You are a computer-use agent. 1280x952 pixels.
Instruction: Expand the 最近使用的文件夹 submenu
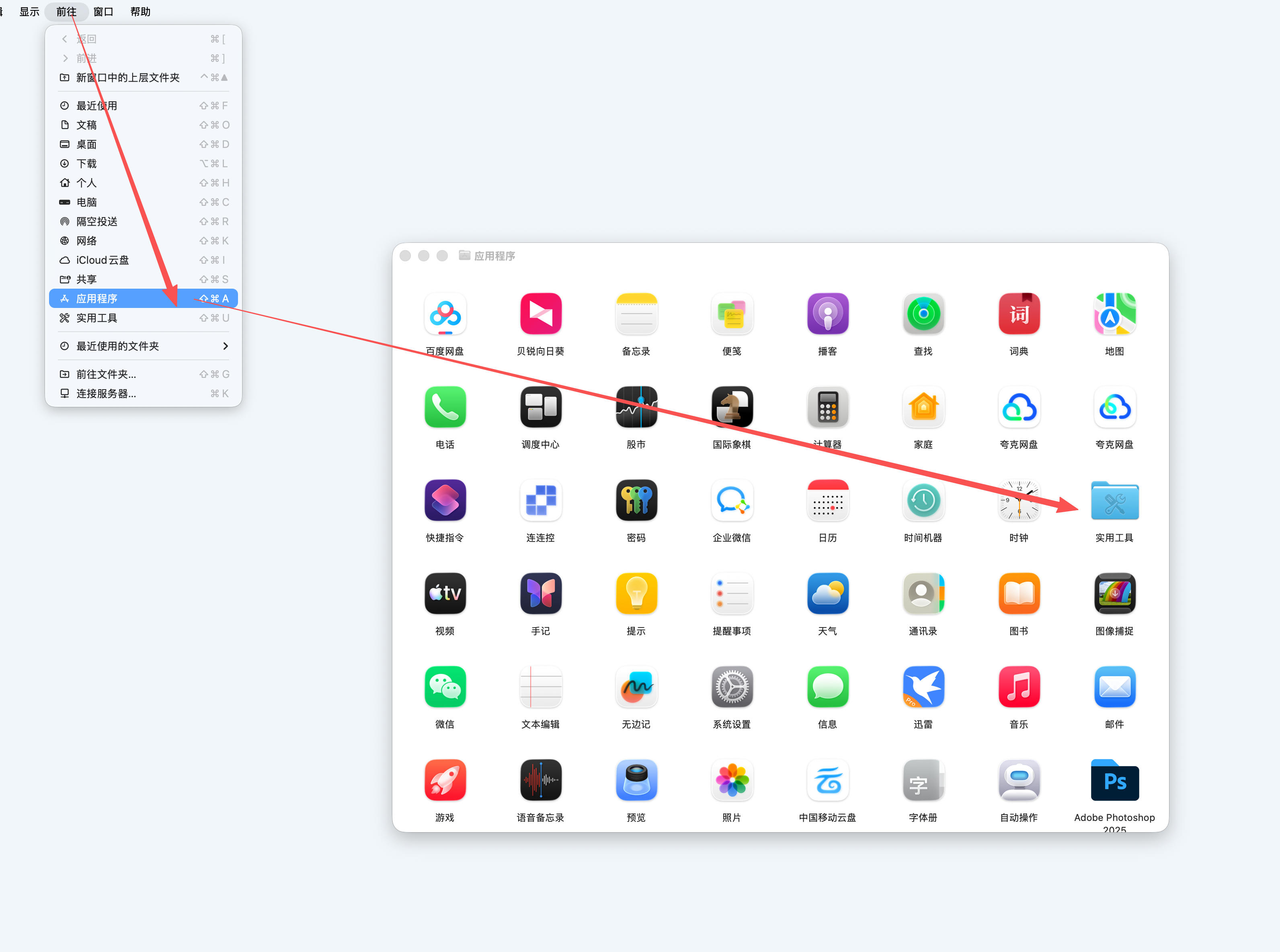(144, 346)
